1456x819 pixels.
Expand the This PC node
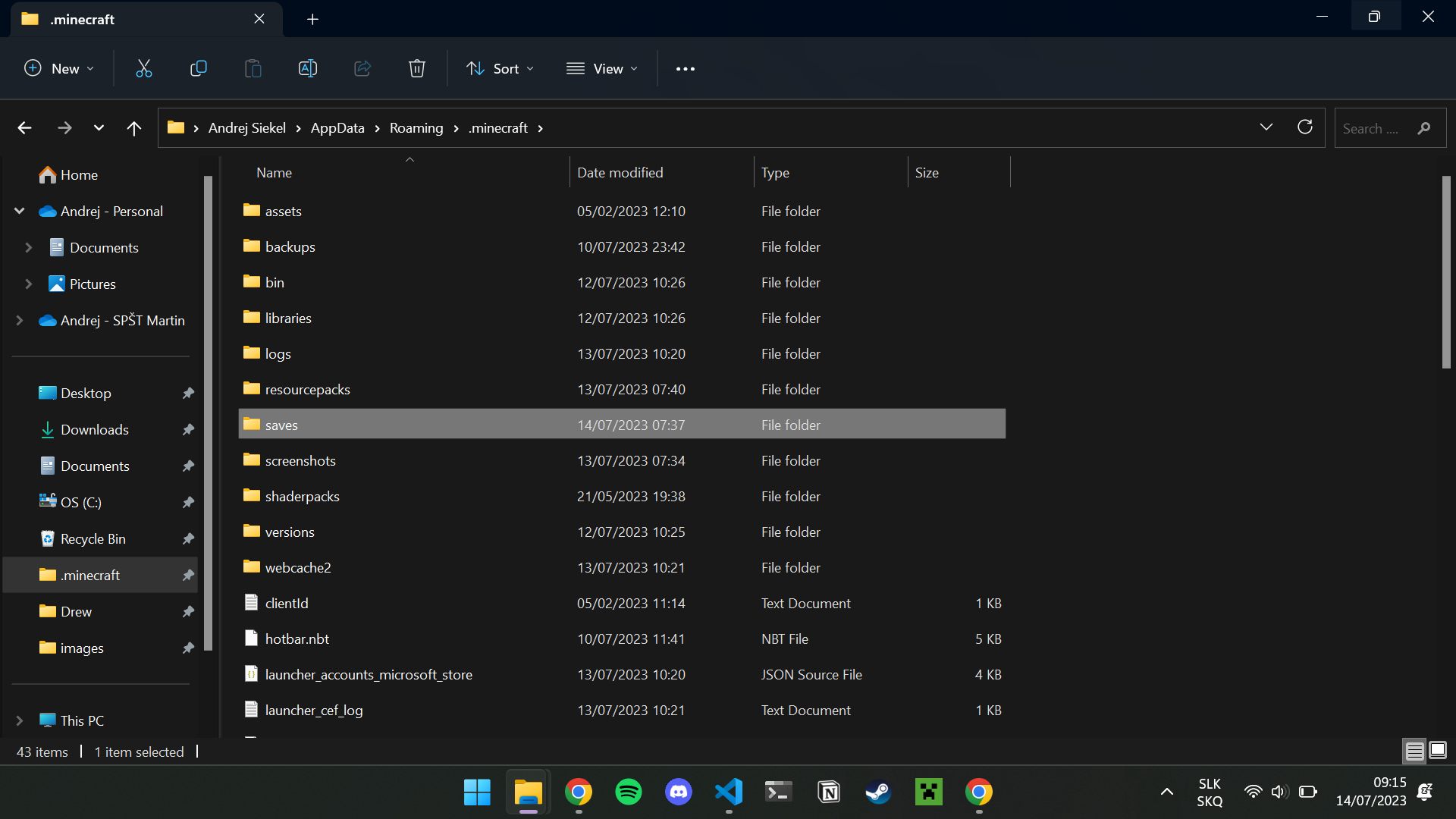click(20, 721)
